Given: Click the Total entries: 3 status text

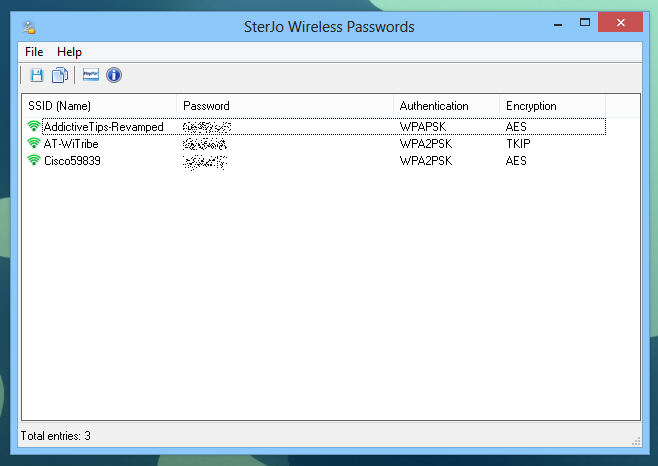Looking at the screenshot, I should pyautogui.click(x=55, y=436).
